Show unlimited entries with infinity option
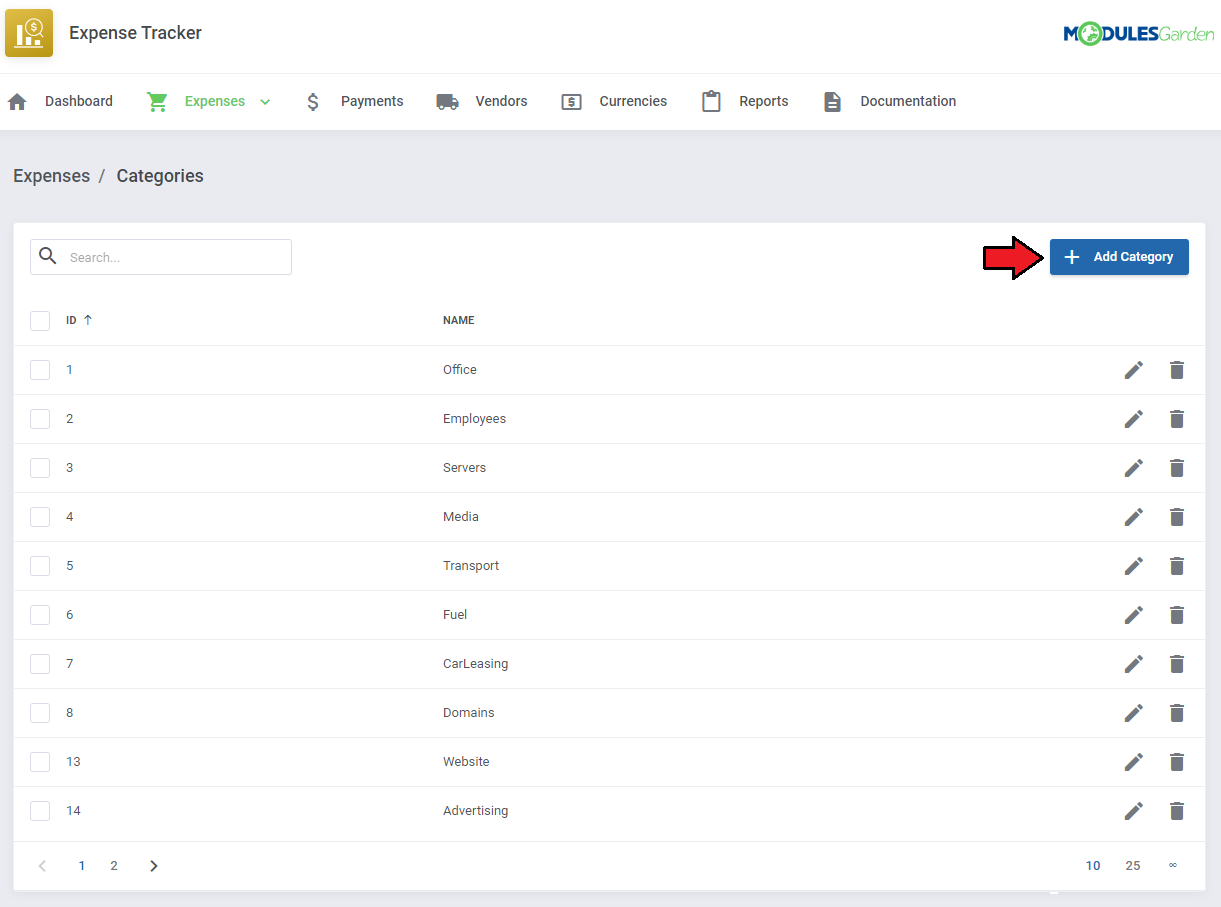The width and height of the screenshot is (1221, 907). click(x=1173, y=865)
